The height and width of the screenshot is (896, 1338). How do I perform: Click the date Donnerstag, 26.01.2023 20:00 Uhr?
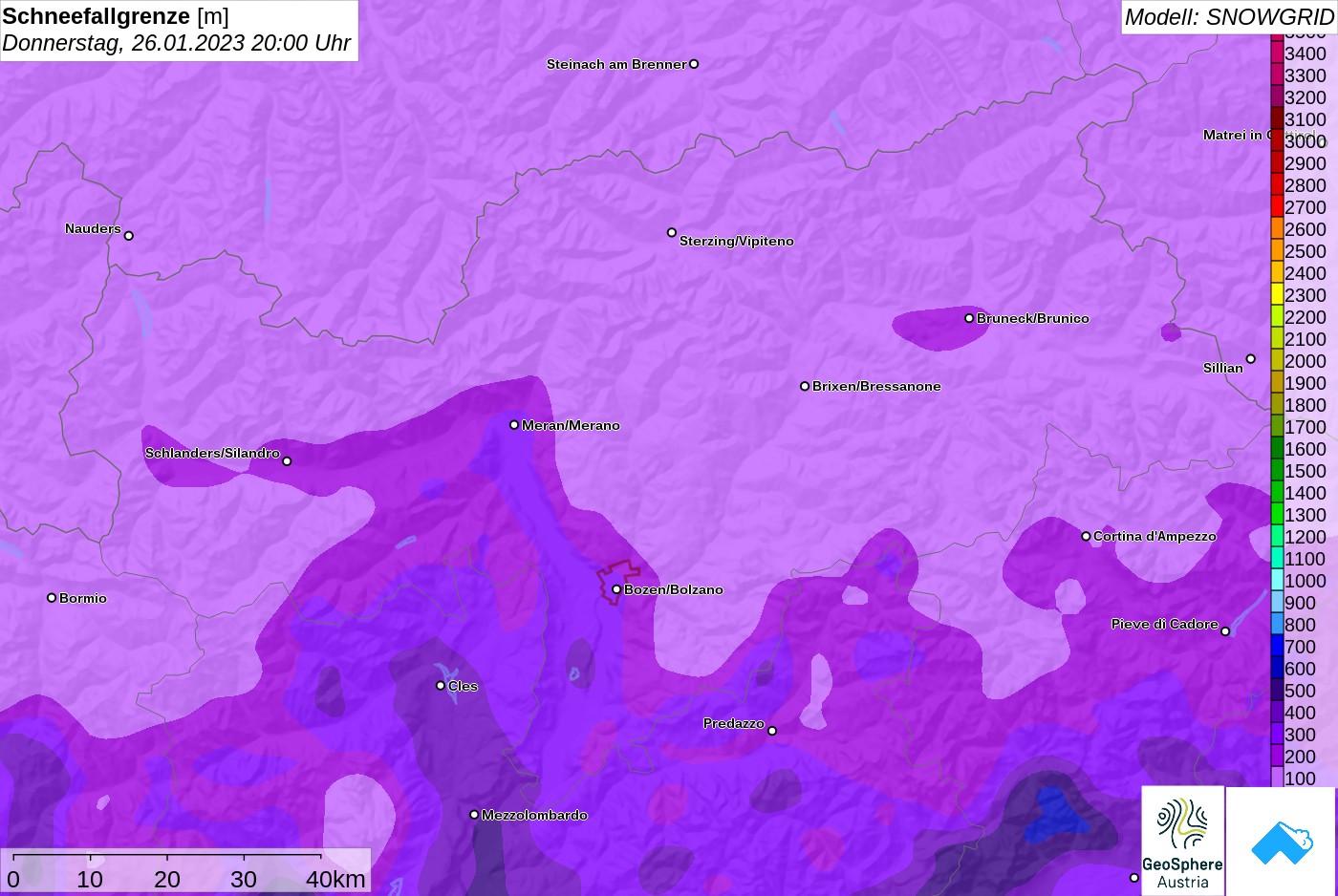coord(177,43)
